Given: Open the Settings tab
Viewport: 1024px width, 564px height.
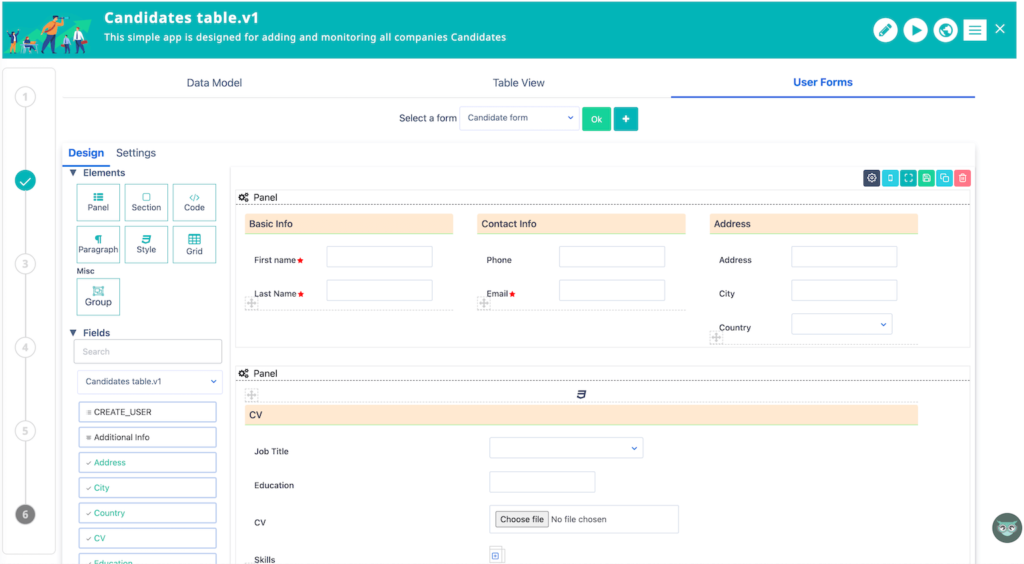Looking at the screenshot, I should coord(136,153).
